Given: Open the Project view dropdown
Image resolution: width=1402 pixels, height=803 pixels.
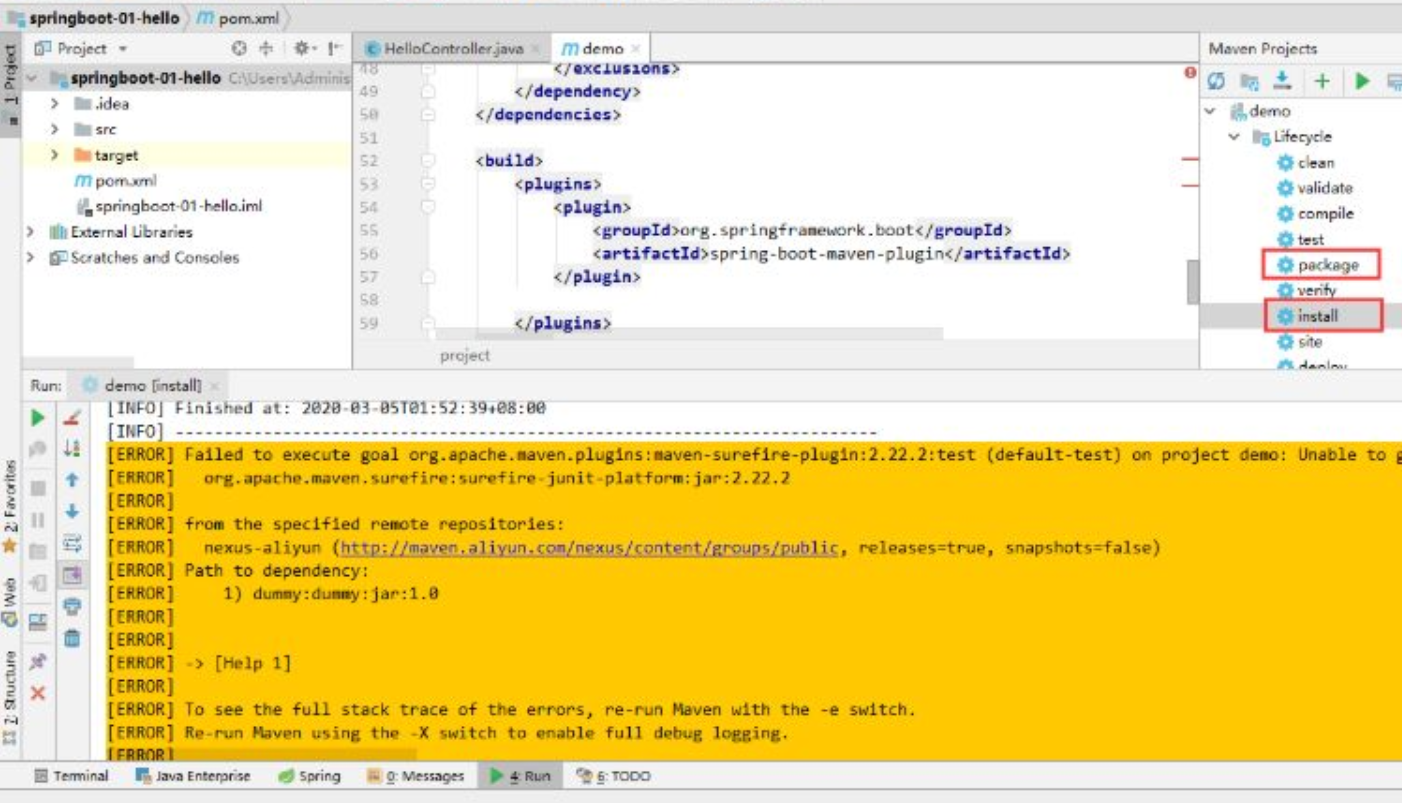Looking at the screenshot, I should pos(123,49).
